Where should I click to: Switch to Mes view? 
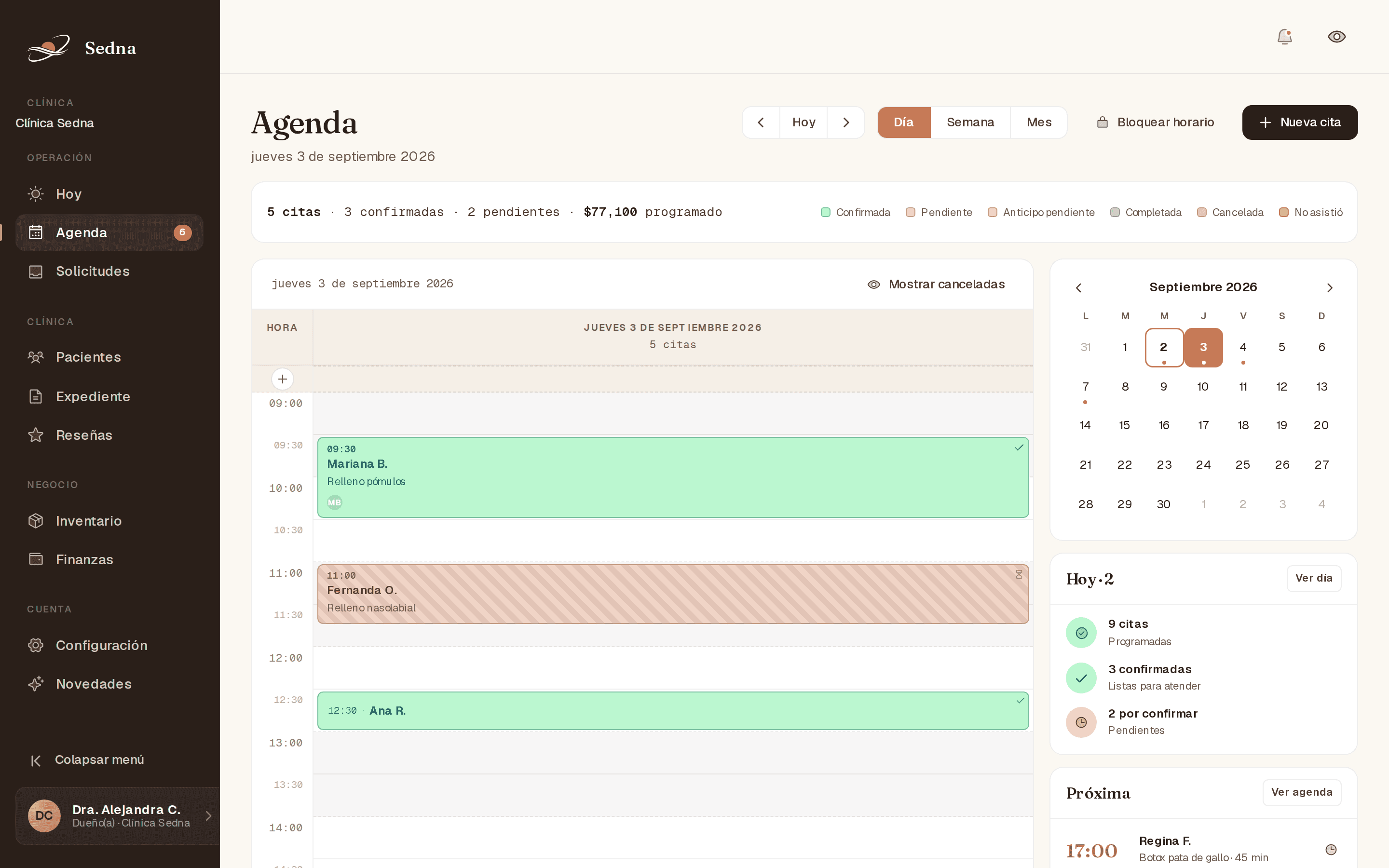(1039, 122)
